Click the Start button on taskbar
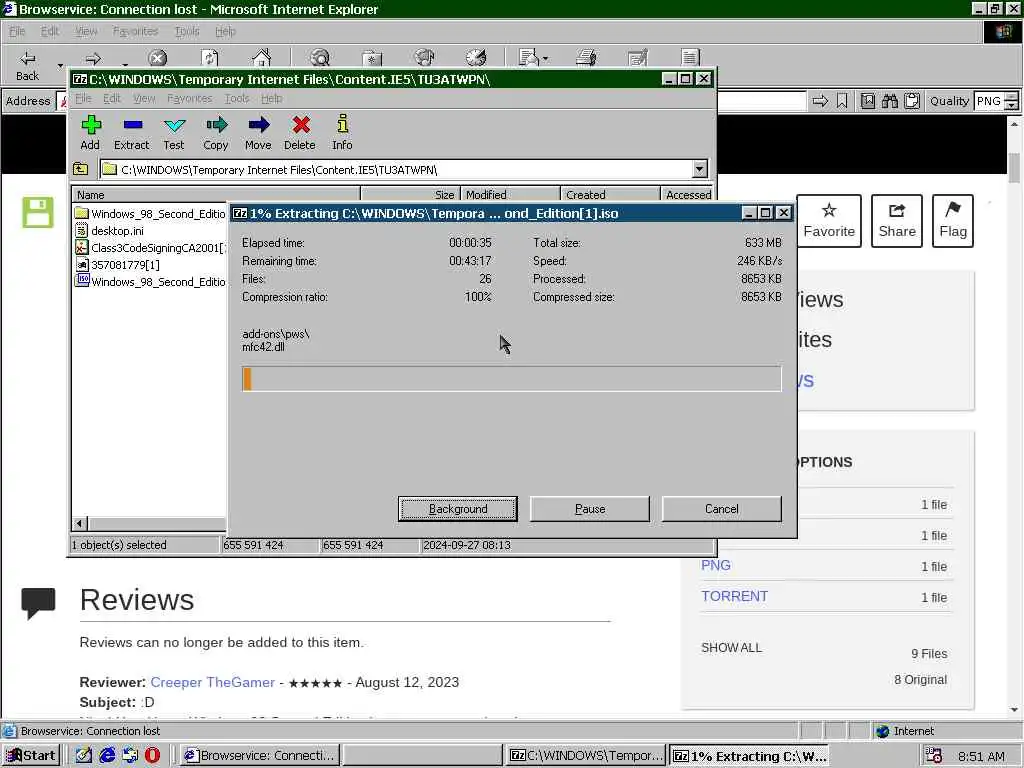This screenshot has height=768, width=1024. coord(31,756)
